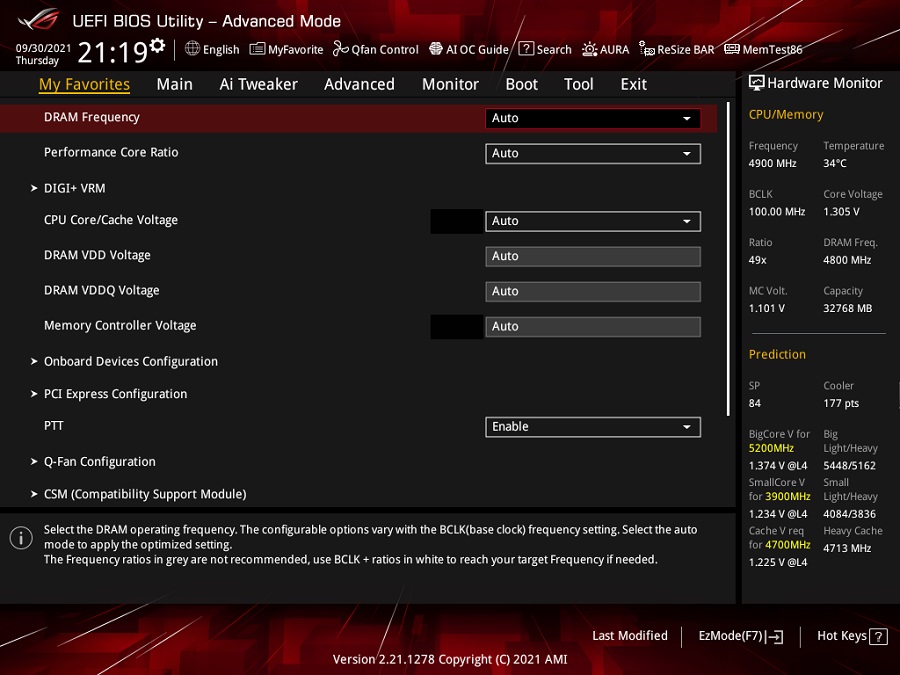Click the Hot Keys question mark icon

point(878,636)
